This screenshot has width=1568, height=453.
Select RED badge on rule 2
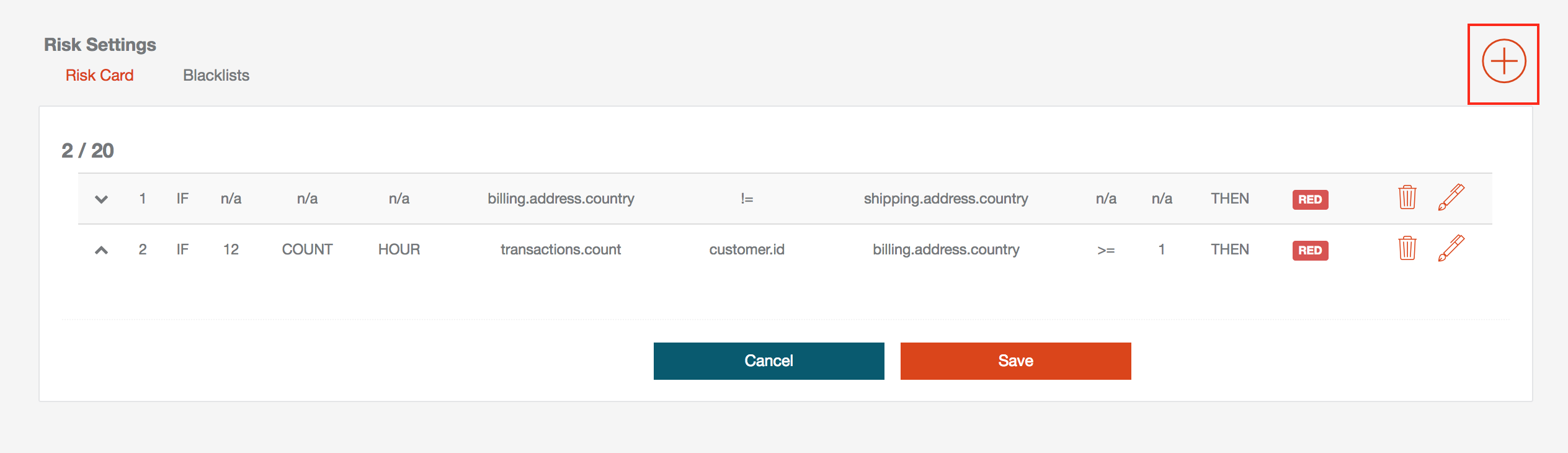coord(1310,250)
